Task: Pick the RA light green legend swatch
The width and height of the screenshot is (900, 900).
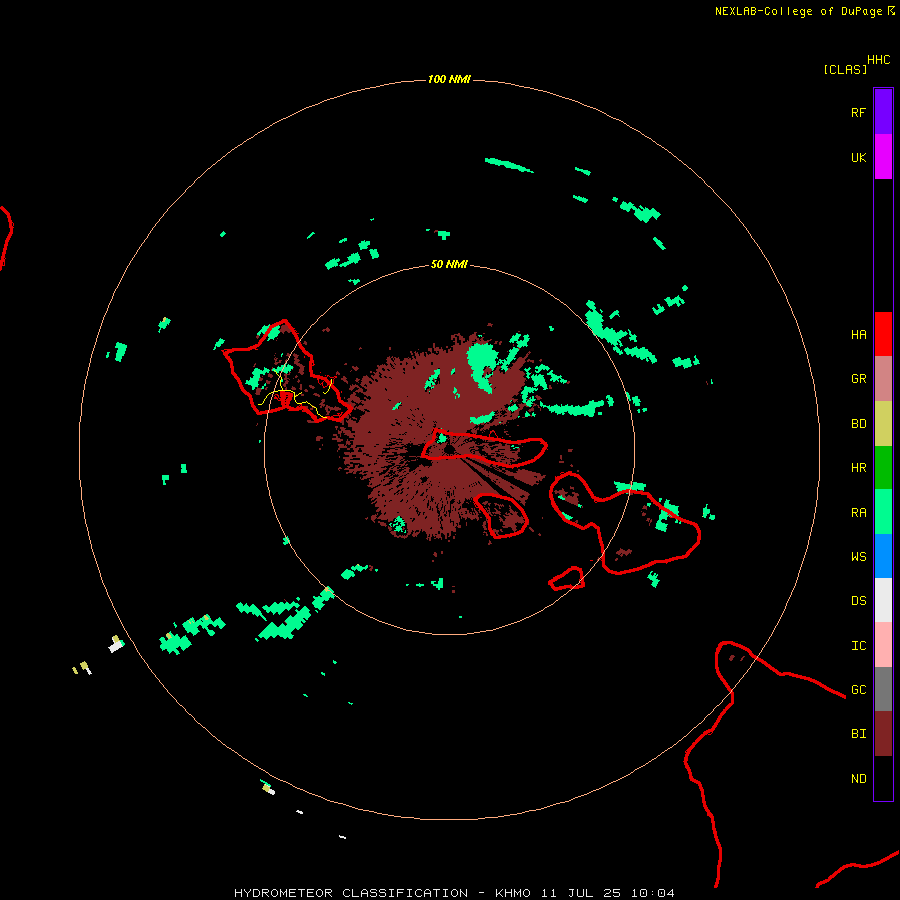Action: coord(883,512)
